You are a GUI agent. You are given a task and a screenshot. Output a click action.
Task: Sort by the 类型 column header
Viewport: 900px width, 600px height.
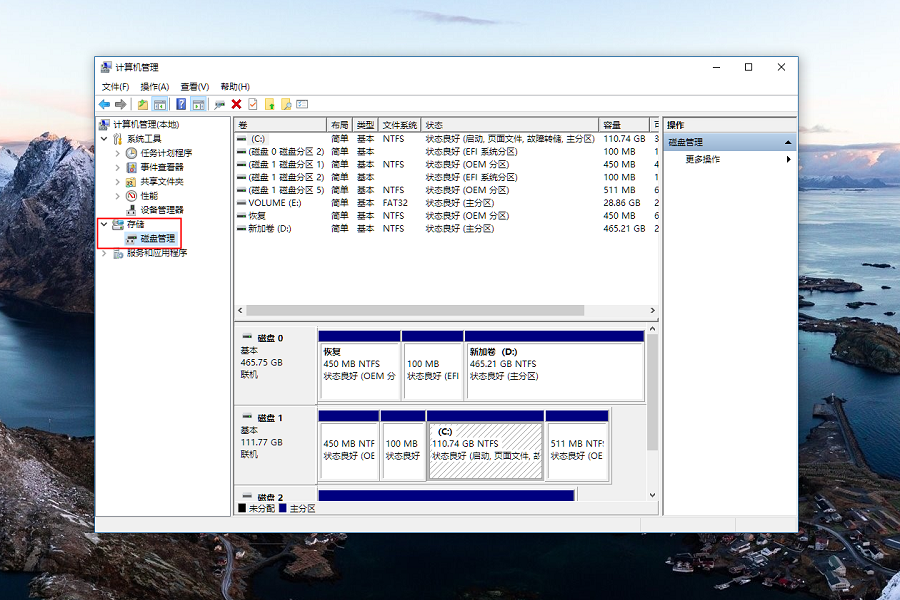(365, 125)
